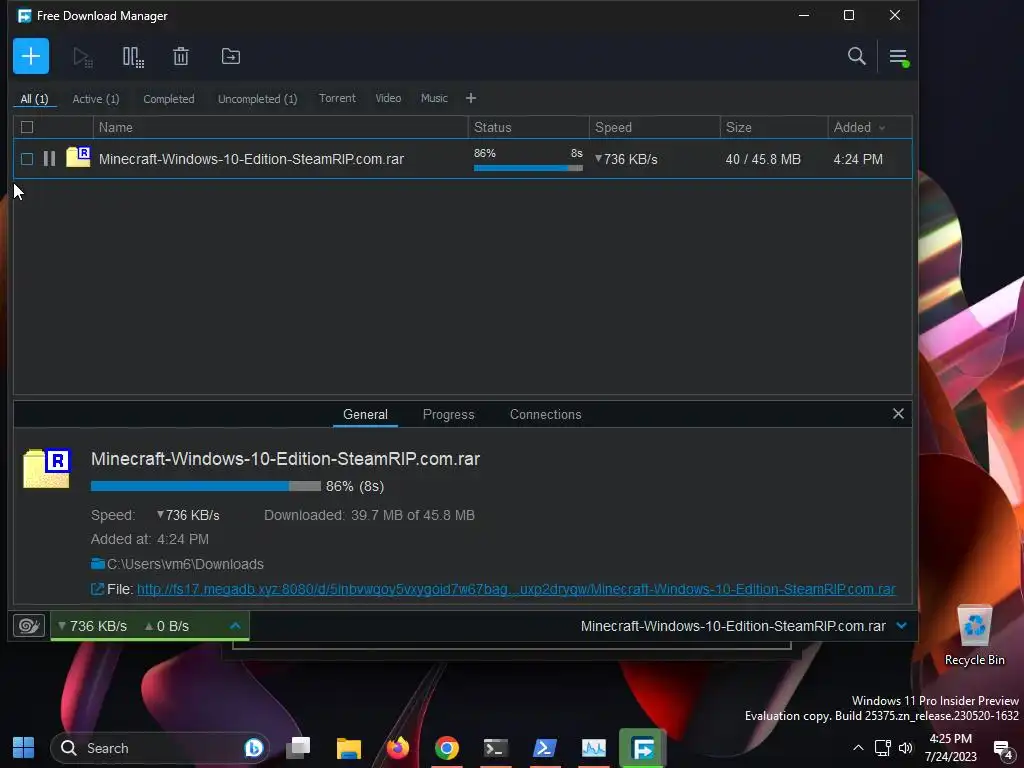
Task: Switch to Active (1) filter
Action: [96, 99]
